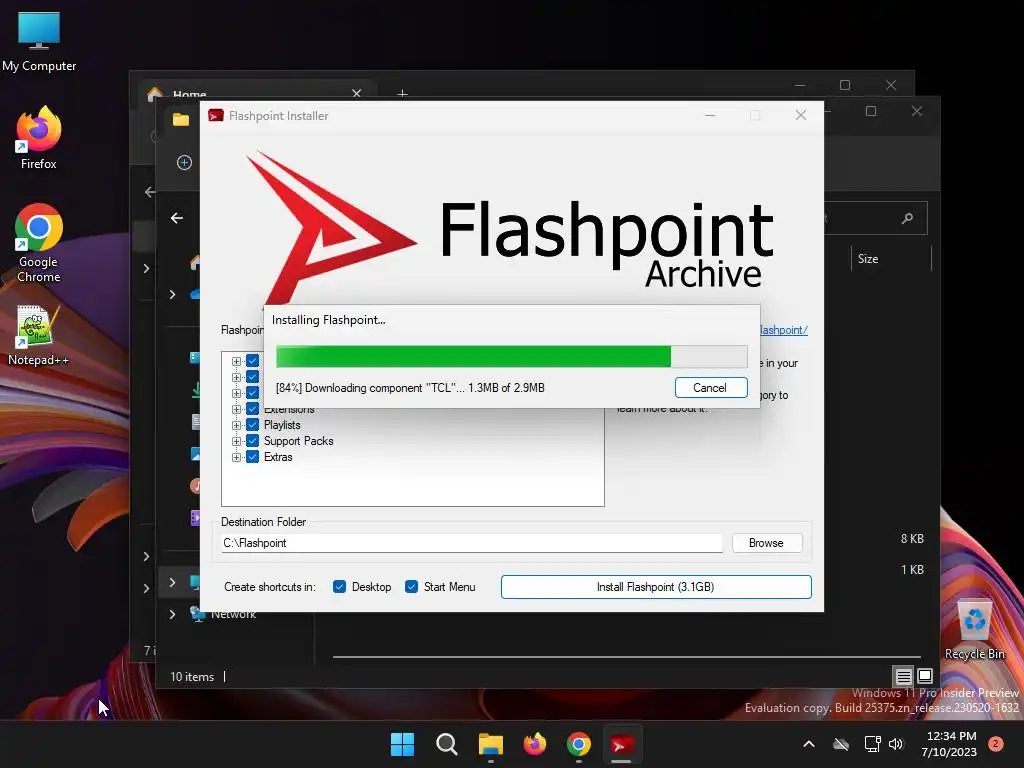Open the Flashpoint website link
Viewport: 1024px width, 768px height.
(784, 330)
